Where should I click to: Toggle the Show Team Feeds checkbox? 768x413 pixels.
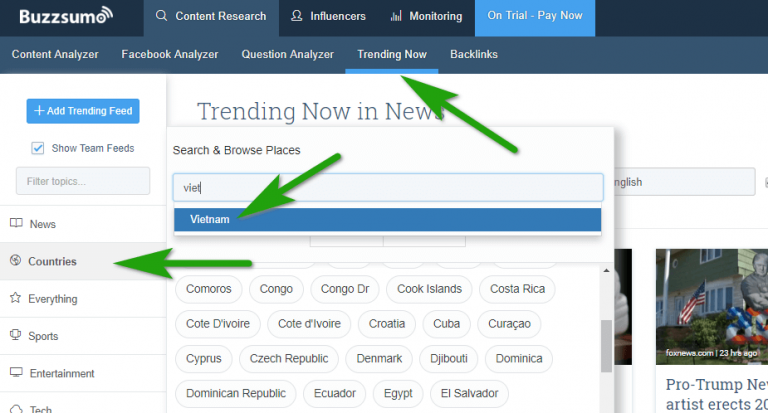tap(38, 148)
